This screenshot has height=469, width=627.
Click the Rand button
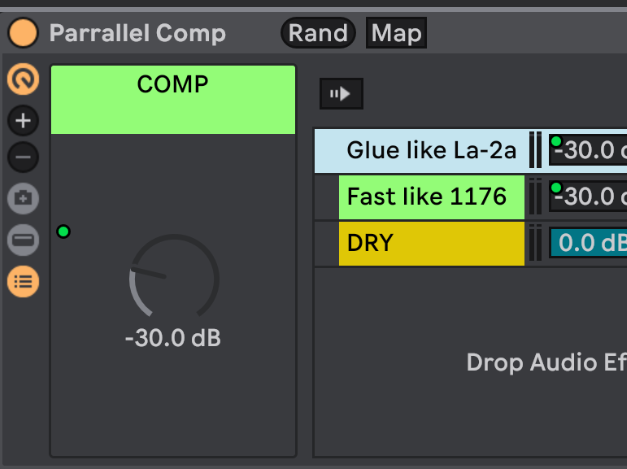tap(318, 33)
